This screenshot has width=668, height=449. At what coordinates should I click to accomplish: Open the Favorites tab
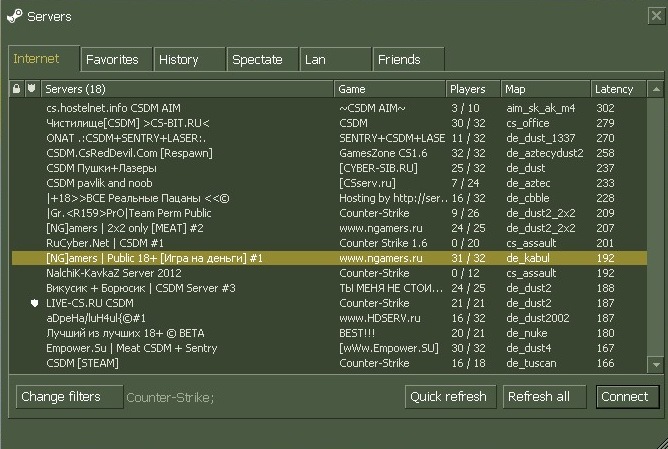(x=117, y=59)
